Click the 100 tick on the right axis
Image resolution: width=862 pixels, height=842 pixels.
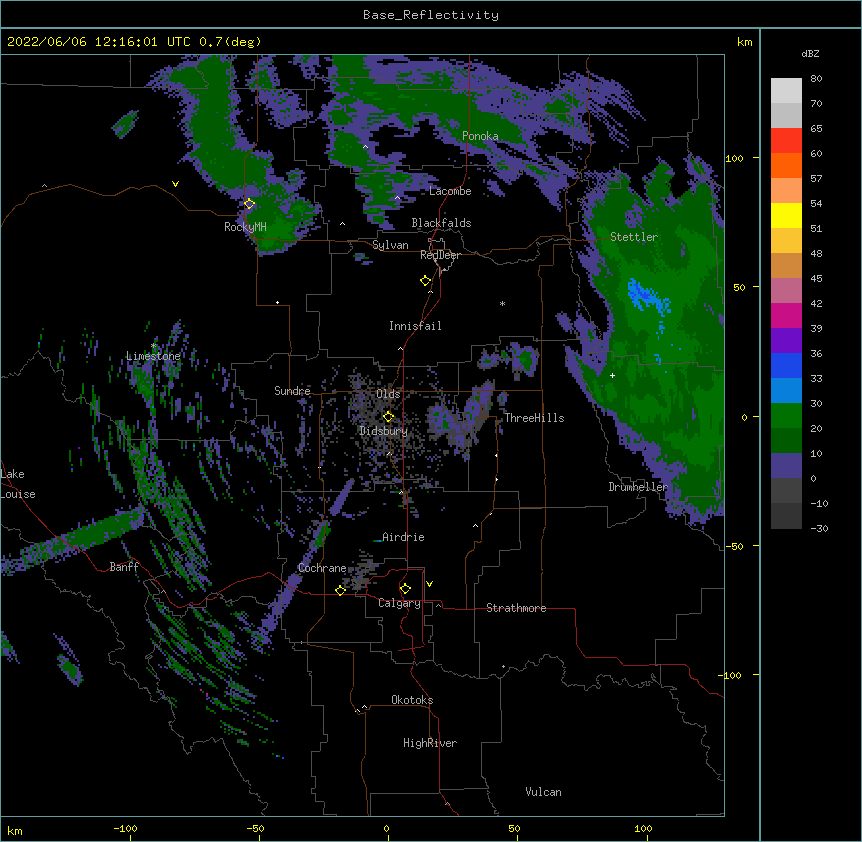734,159
